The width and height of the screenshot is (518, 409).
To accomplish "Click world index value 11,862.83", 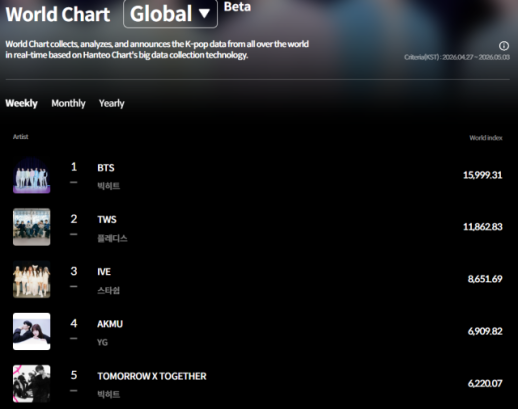I will [x=482, y=227].
